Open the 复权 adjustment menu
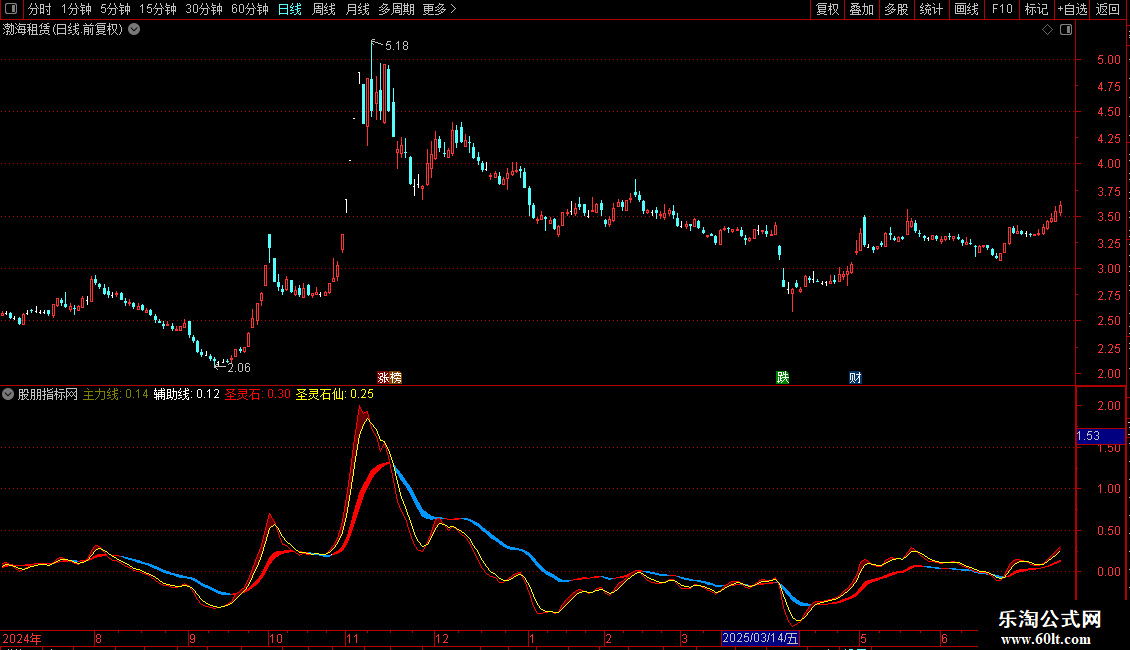Image resolution: width=1130 pixels, height=650 pixels. coord(827,9)
